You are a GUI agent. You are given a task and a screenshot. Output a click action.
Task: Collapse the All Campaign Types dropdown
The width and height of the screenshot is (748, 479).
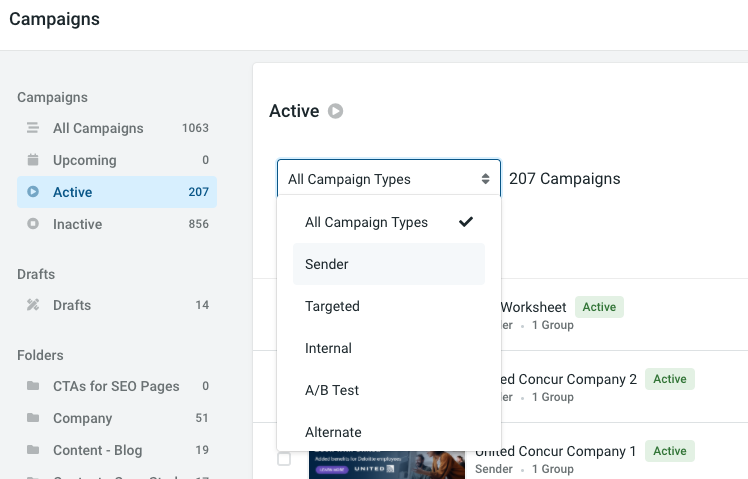pyautogui.click(x=388, y=178)
